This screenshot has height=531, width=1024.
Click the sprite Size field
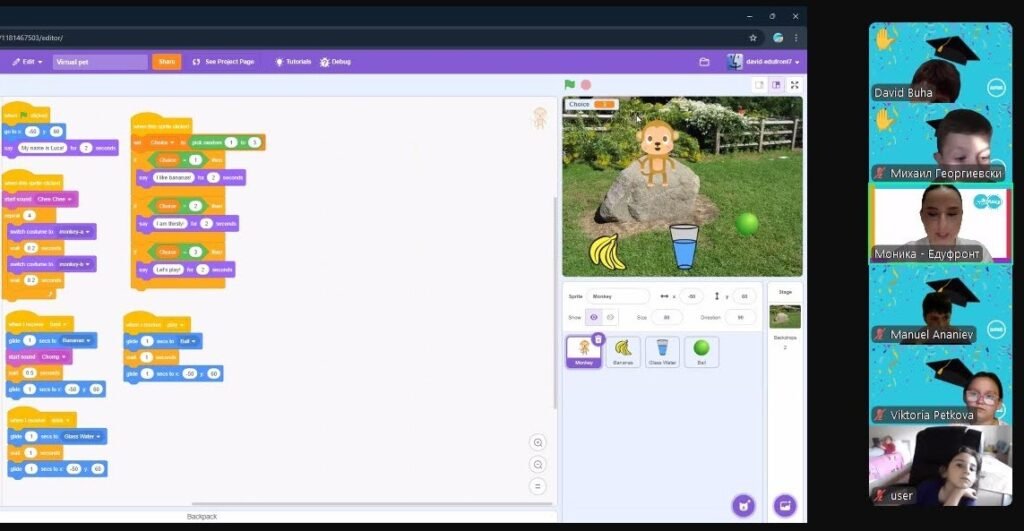[666, 317]
